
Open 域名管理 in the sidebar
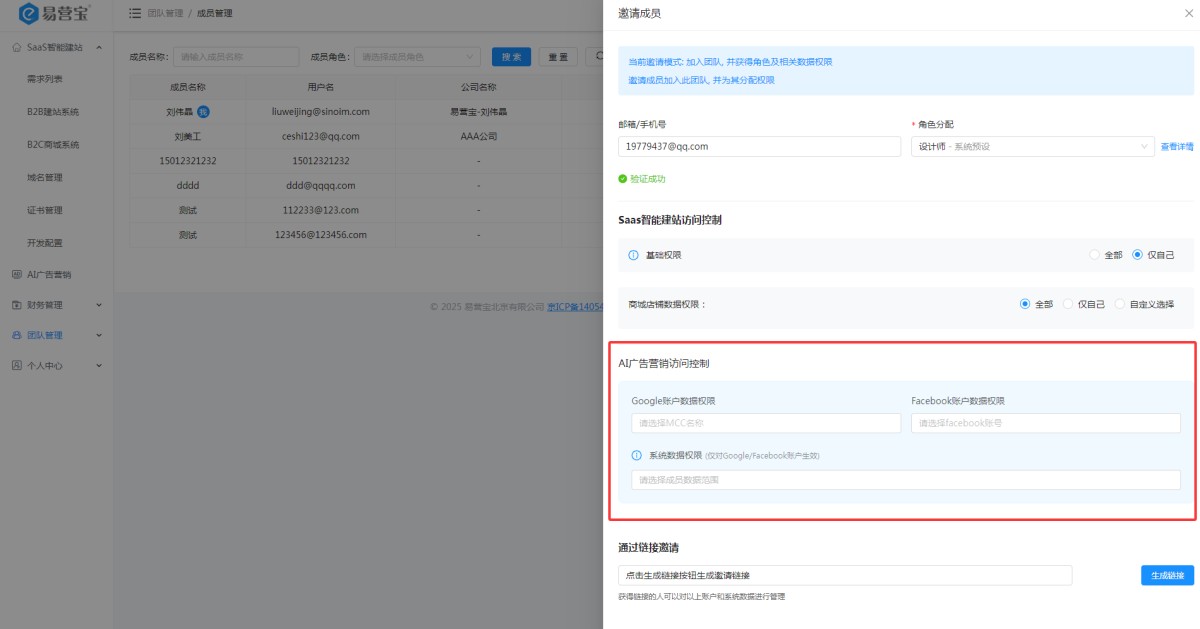[45, 177]
